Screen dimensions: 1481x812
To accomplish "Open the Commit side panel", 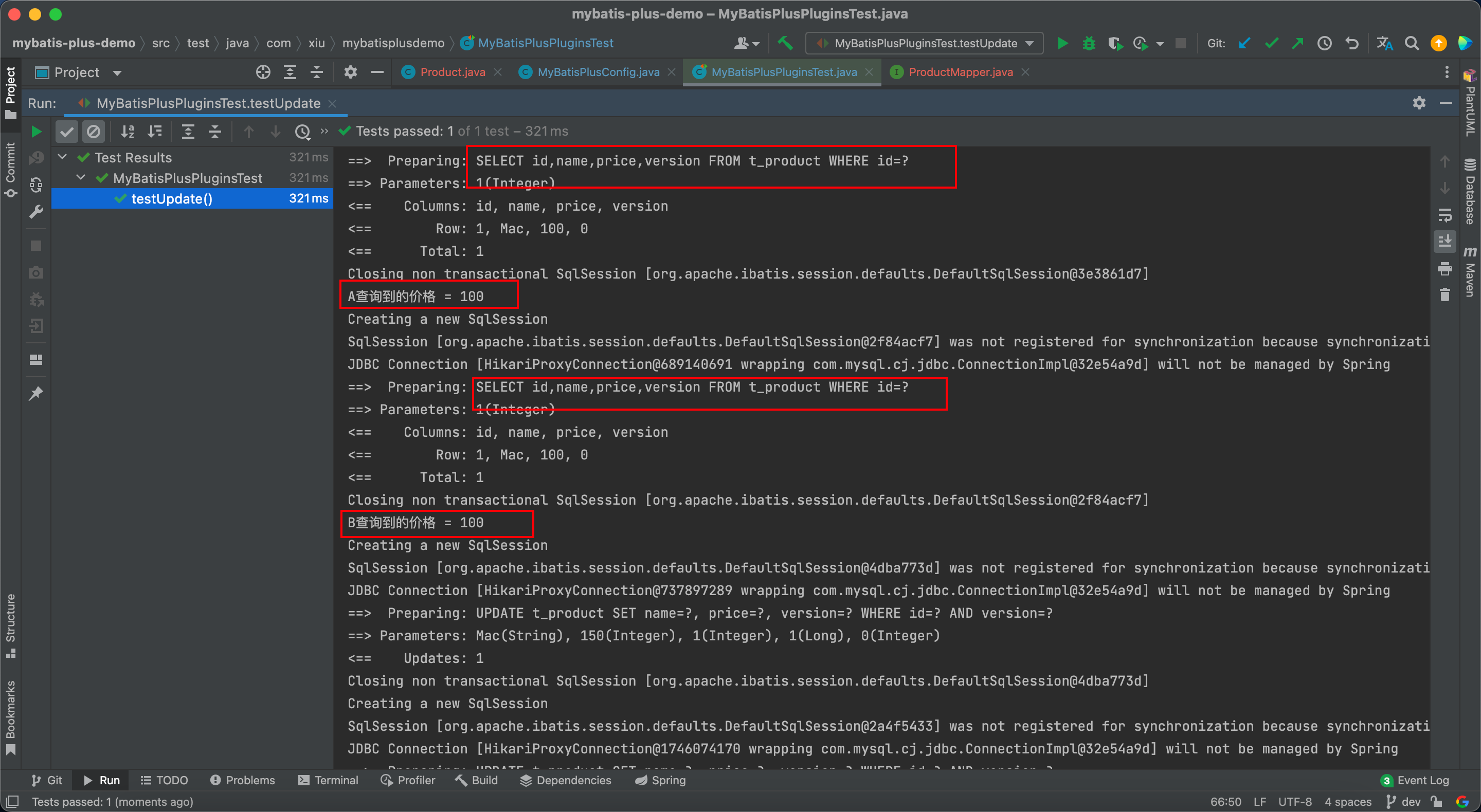I will 10,170.
